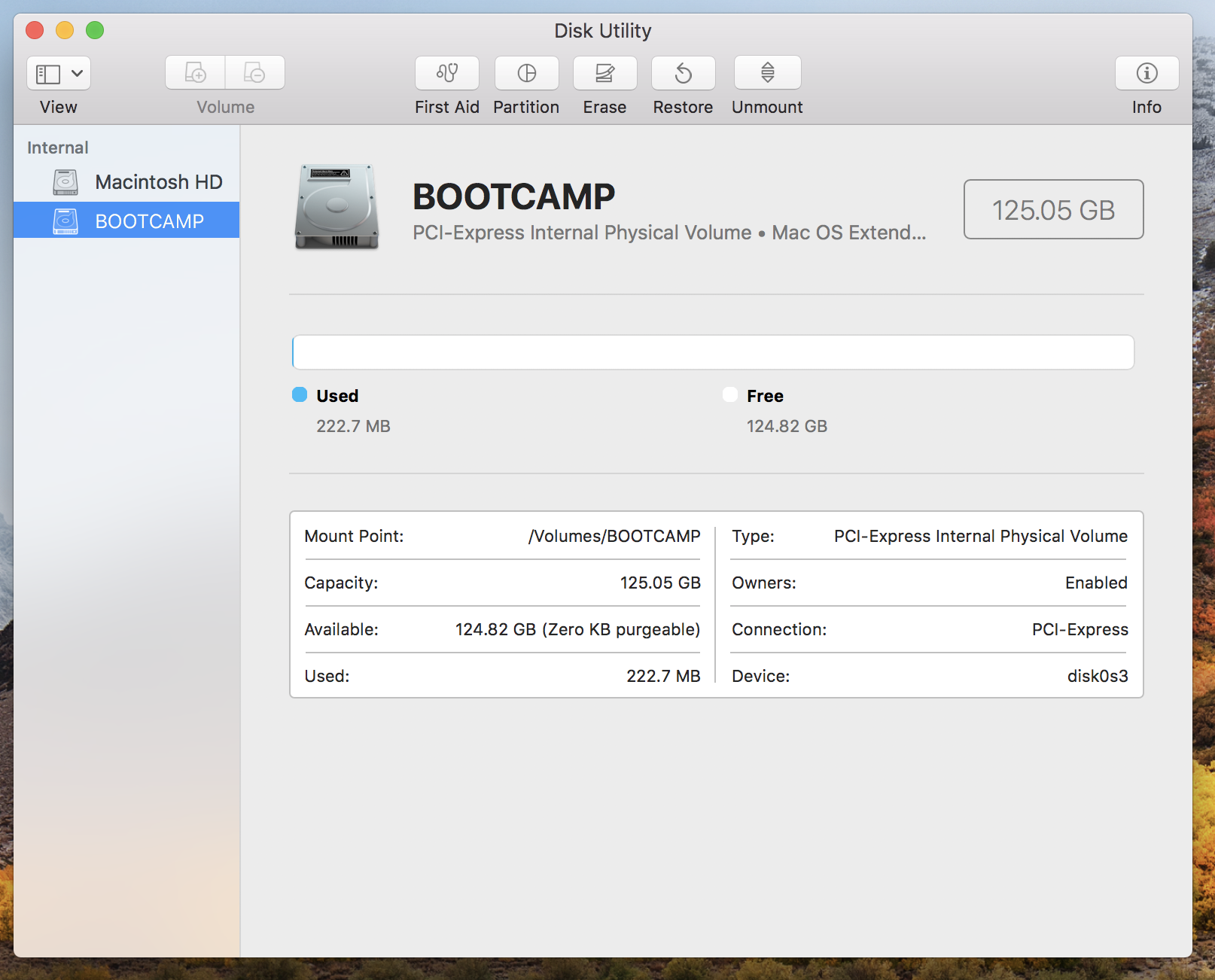Run First Aid stethoscope icon
Viewport: 1215px width, 980px height.
coord(447,73)
